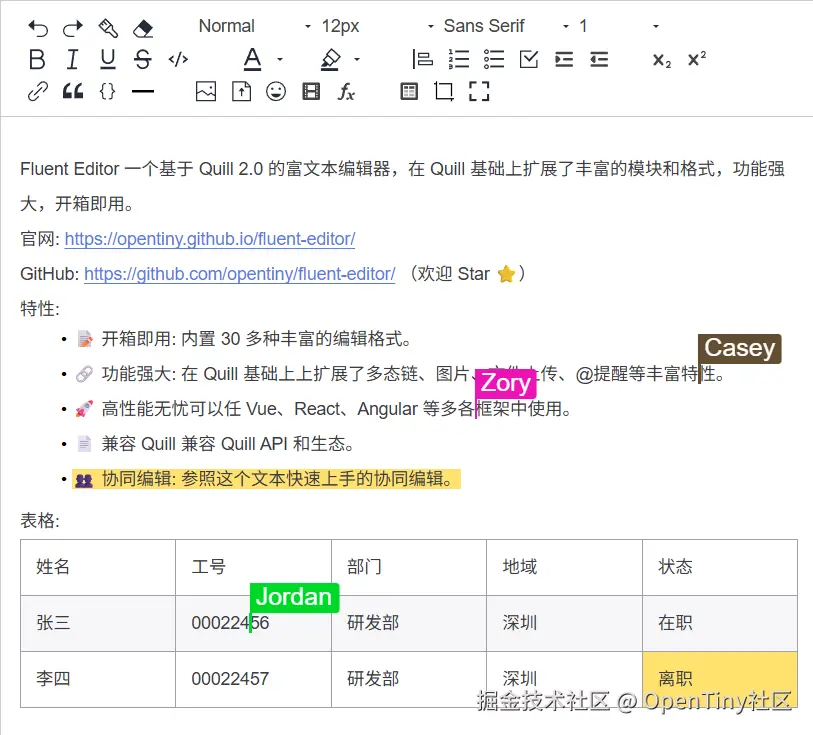Insert a horizontal divider line
Viewport: 813px width, 735px height.
click(x=143, y=92)
